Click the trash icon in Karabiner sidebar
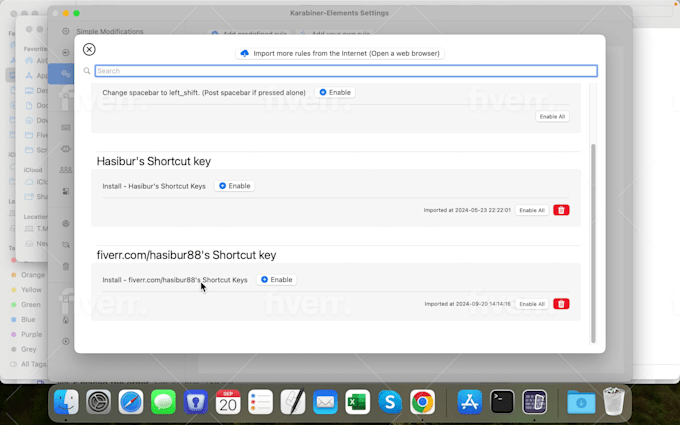The image size is (680, 425). [x=66, y=266]
